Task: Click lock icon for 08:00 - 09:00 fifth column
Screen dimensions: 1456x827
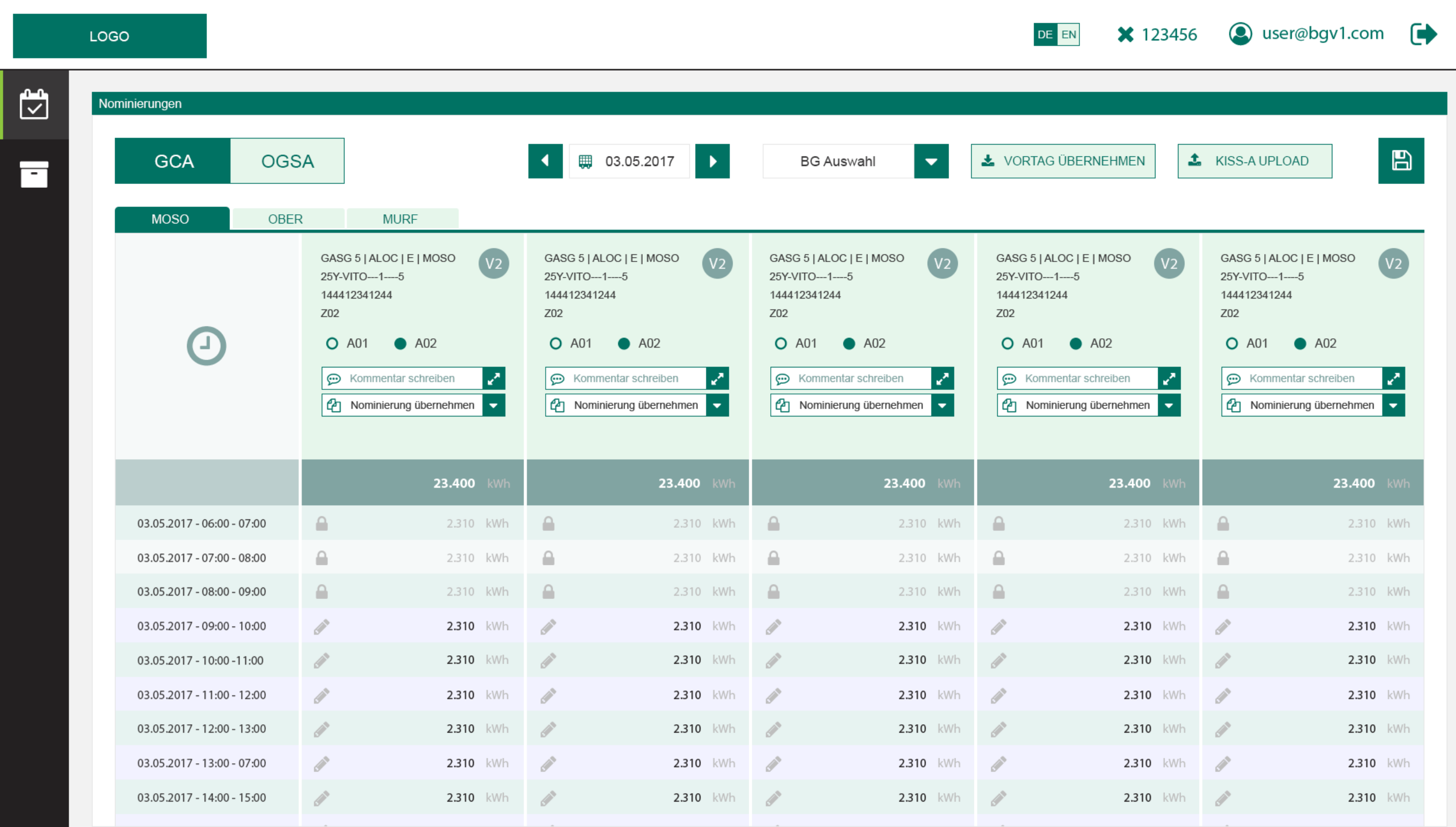Action: (x=1223, y=592)
